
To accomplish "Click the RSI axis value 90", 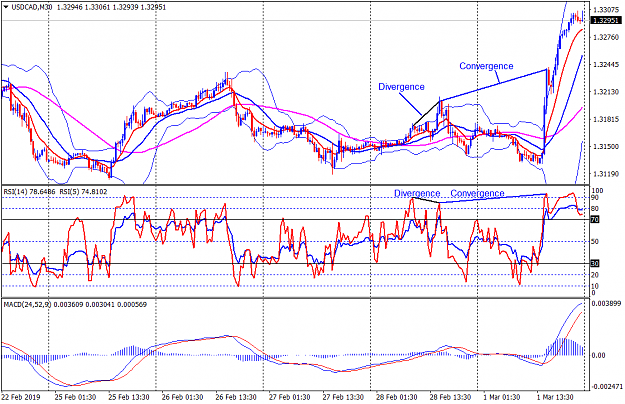I will coord(595,198).
